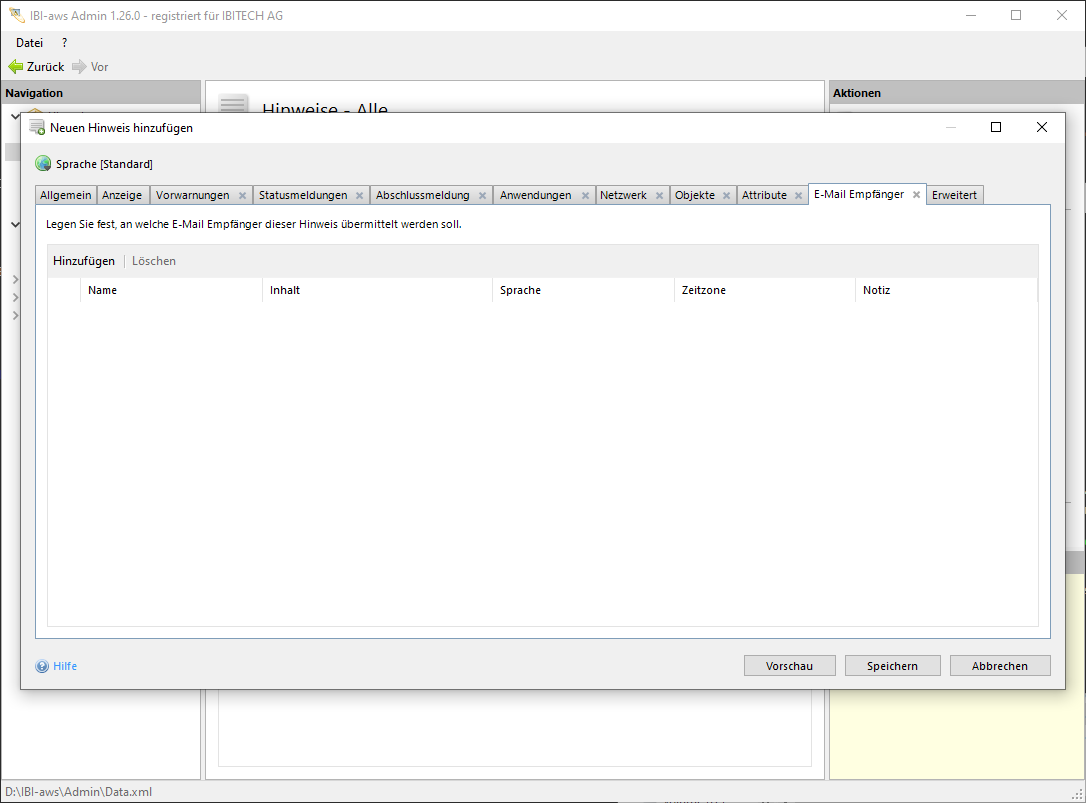Click the blue Hilfe question mark icon
This screenshot has width=1086, height=803.
(x=42, y=666)
